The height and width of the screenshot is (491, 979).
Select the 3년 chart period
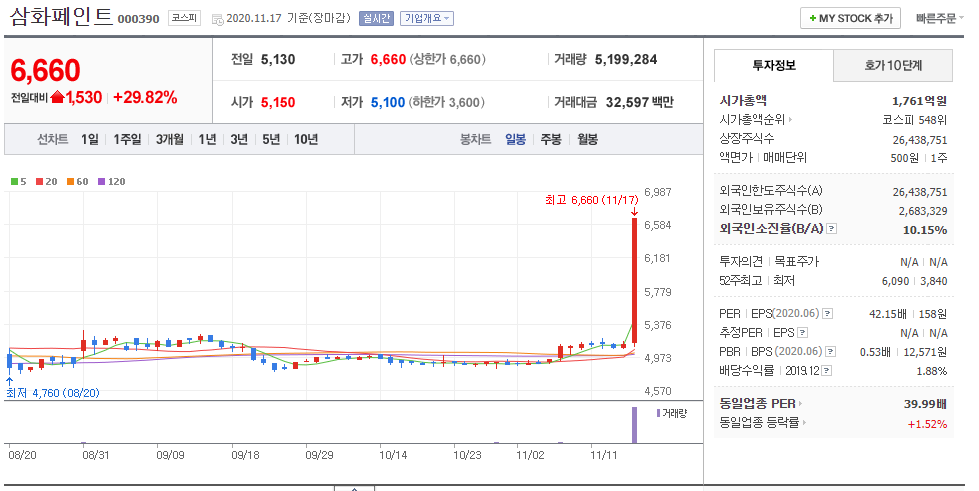(x=239, y=139)
